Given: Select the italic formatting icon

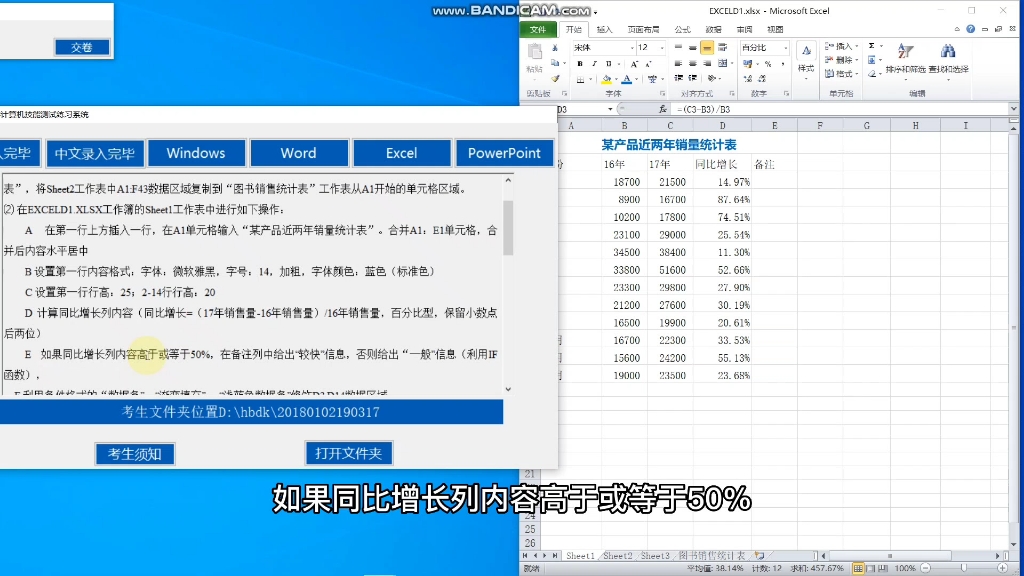Looking at the screenshot, I should (593, 64).
